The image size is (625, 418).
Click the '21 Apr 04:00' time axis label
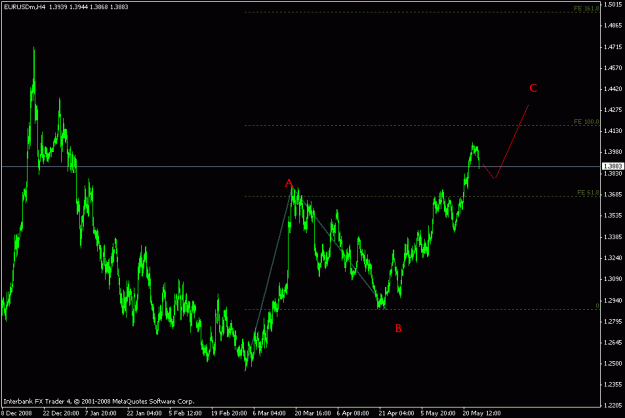tap(397, 413)
